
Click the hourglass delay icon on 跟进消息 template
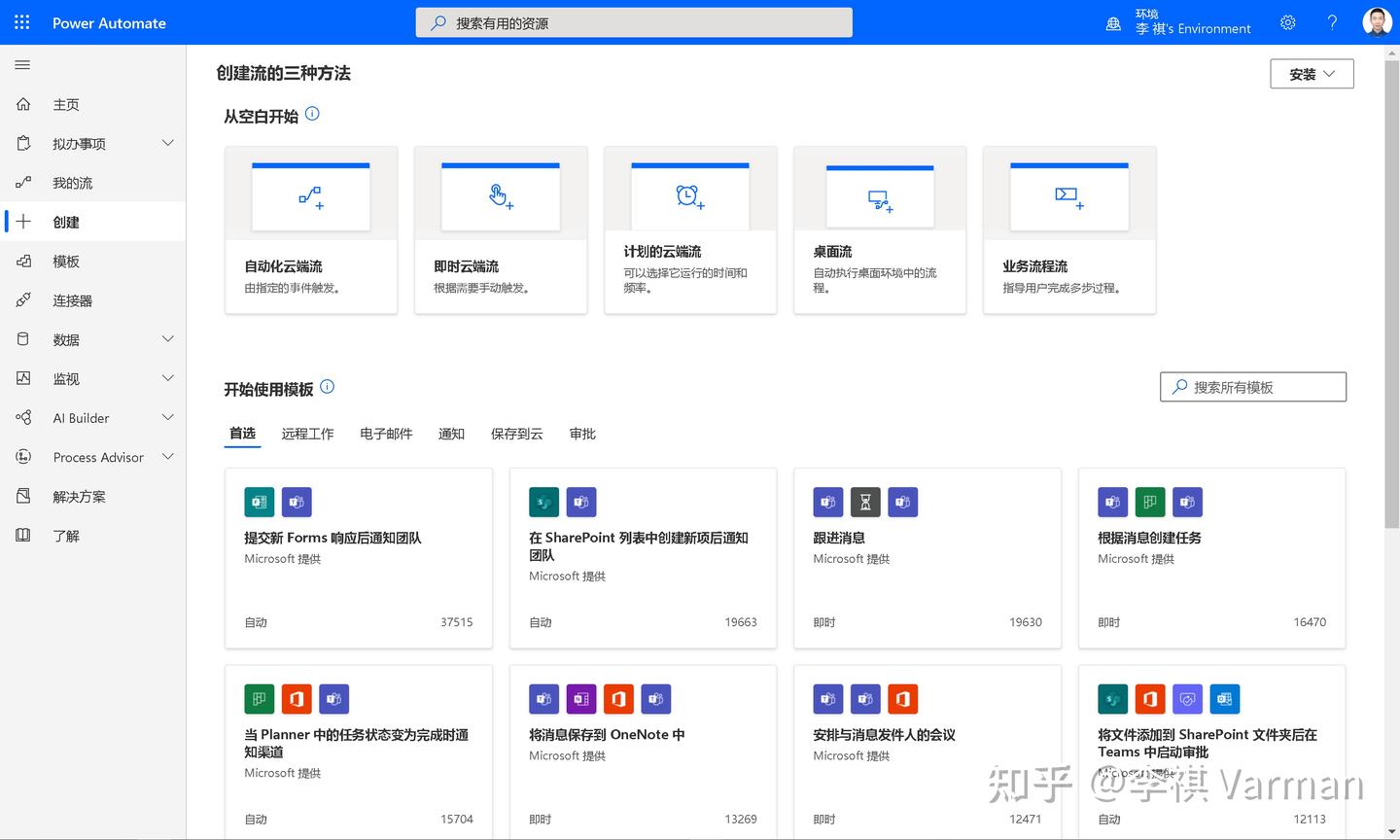coord(864,502)
